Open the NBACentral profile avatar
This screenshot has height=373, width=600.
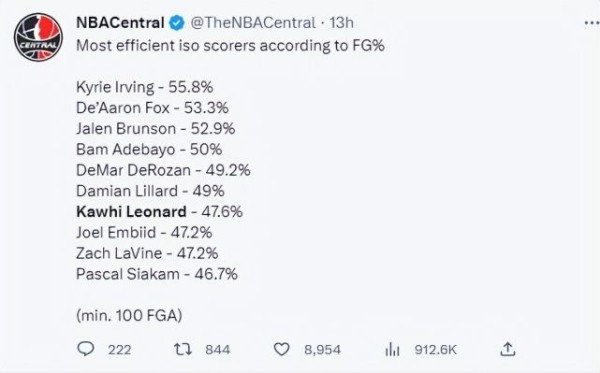point(38,37)
